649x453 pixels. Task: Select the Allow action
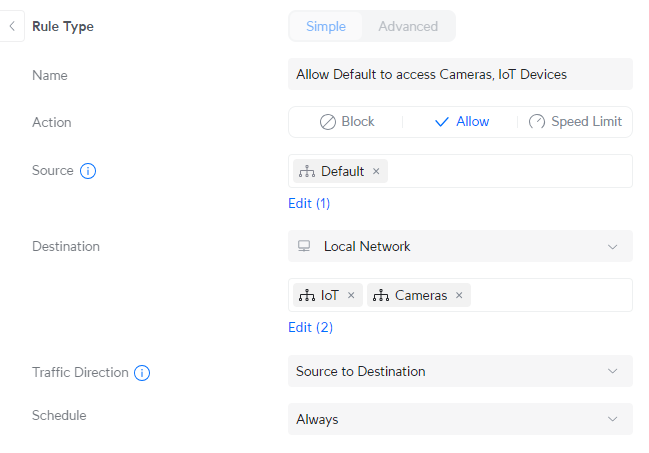click(461, 122)
